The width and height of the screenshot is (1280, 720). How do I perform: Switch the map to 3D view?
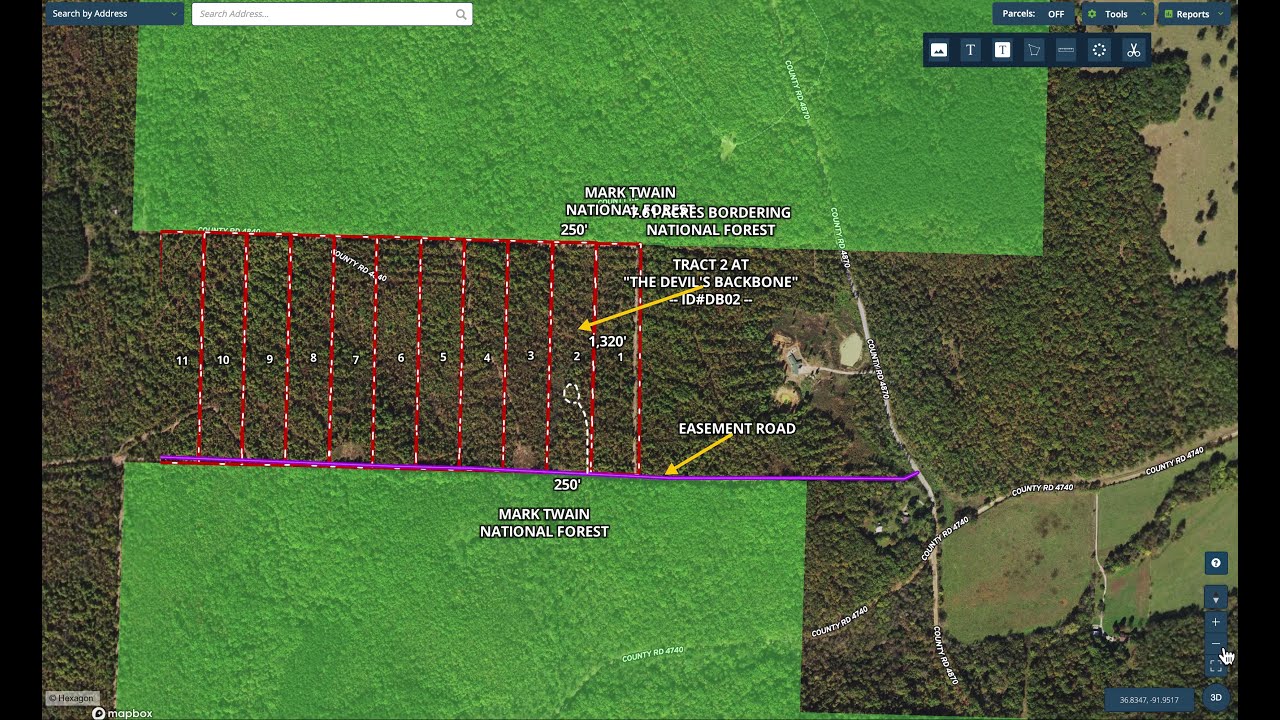(x=1216, y=698)
